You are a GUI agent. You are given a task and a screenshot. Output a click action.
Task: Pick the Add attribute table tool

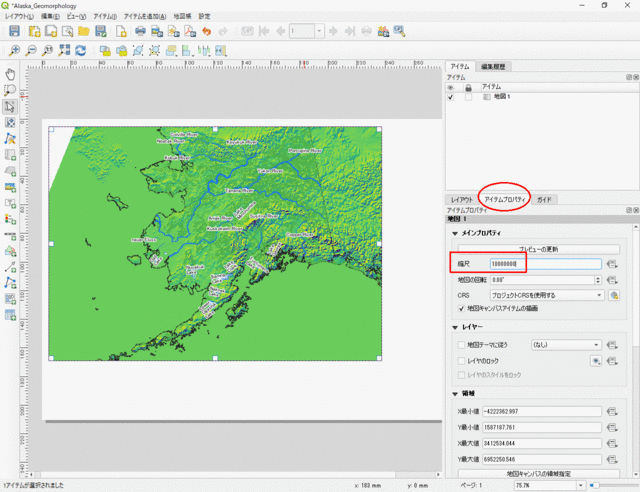coord(10,315)
